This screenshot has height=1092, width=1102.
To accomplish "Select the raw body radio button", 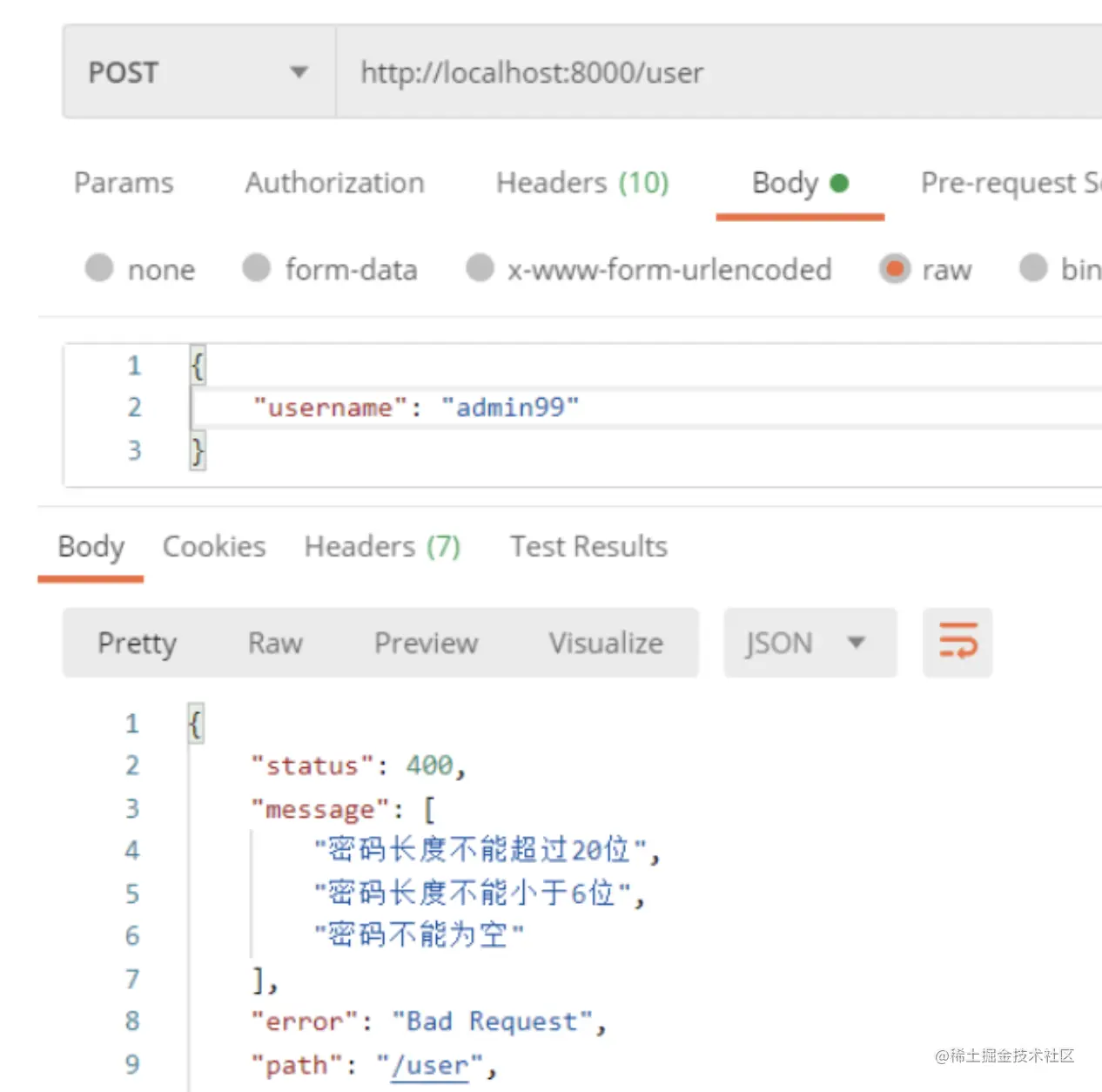I will pyautogui.click(x=895, y=268).
